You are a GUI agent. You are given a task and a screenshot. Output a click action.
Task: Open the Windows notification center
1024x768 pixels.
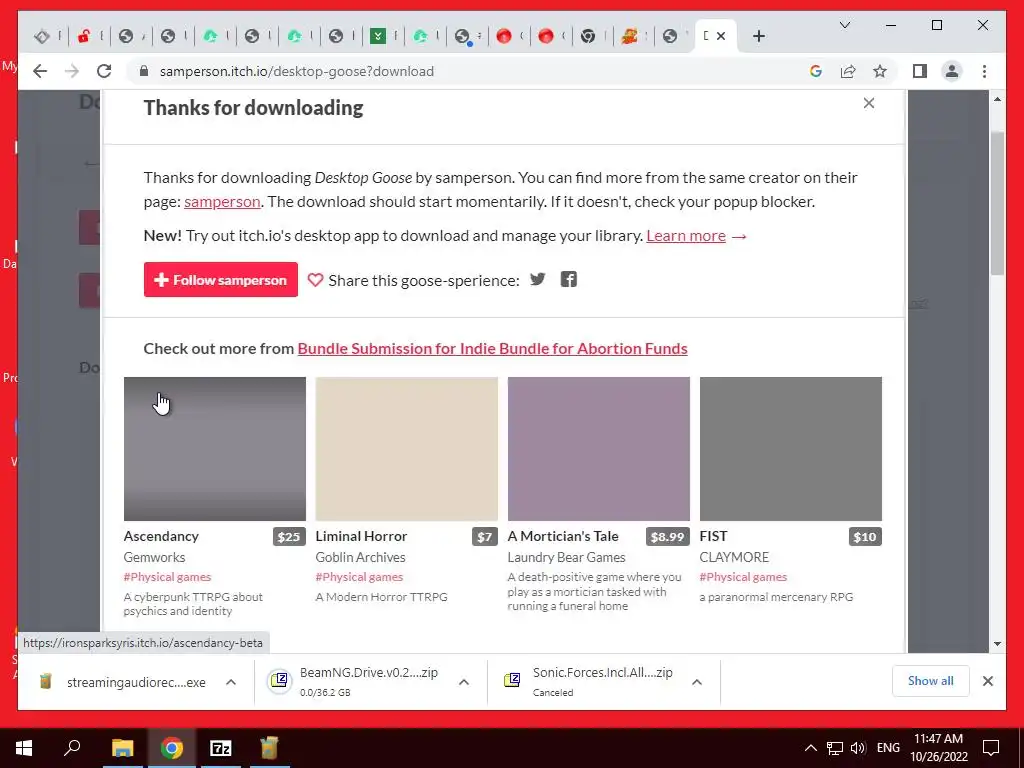pyautogui.click(x=991, y=748)
